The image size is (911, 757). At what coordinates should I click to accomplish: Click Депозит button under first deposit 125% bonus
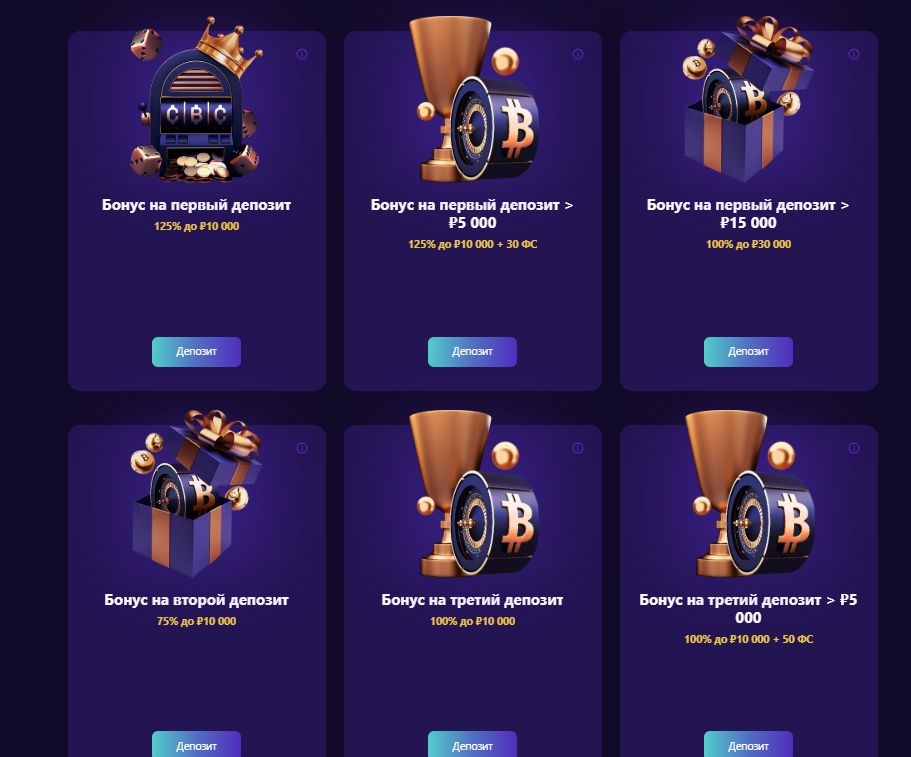point(196,351)
